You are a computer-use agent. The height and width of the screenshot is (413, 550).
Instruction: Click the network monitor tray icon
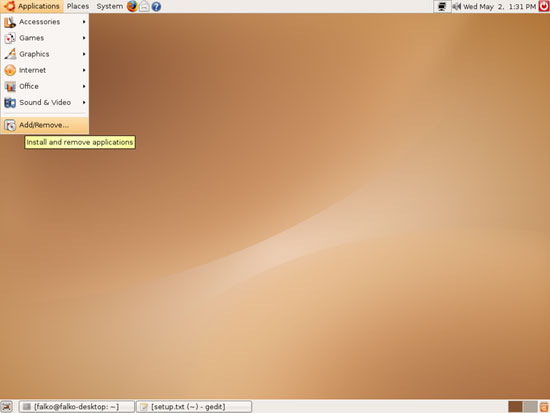(442, 6)
